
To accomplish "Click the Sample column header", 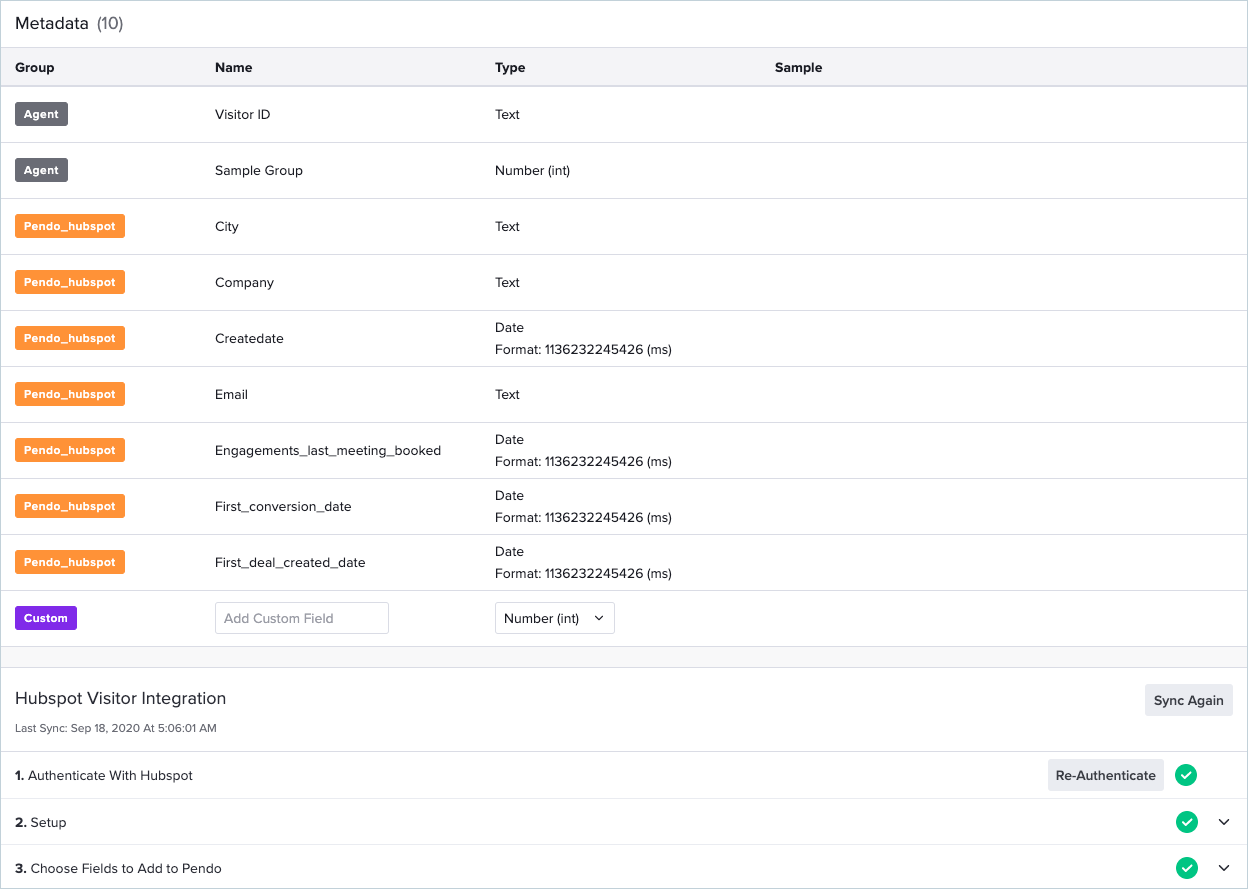I will pos(798,68).
